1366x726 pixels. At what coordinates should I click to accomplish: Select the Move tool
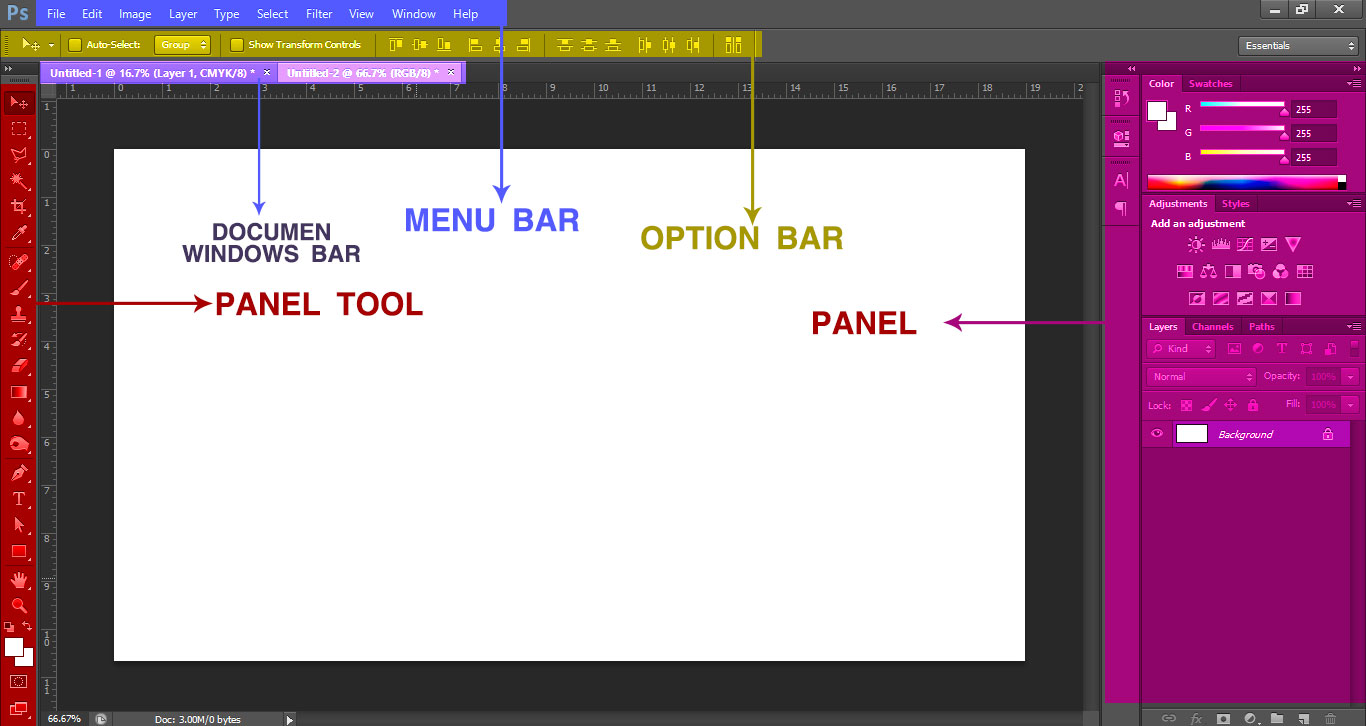point(18,101)
